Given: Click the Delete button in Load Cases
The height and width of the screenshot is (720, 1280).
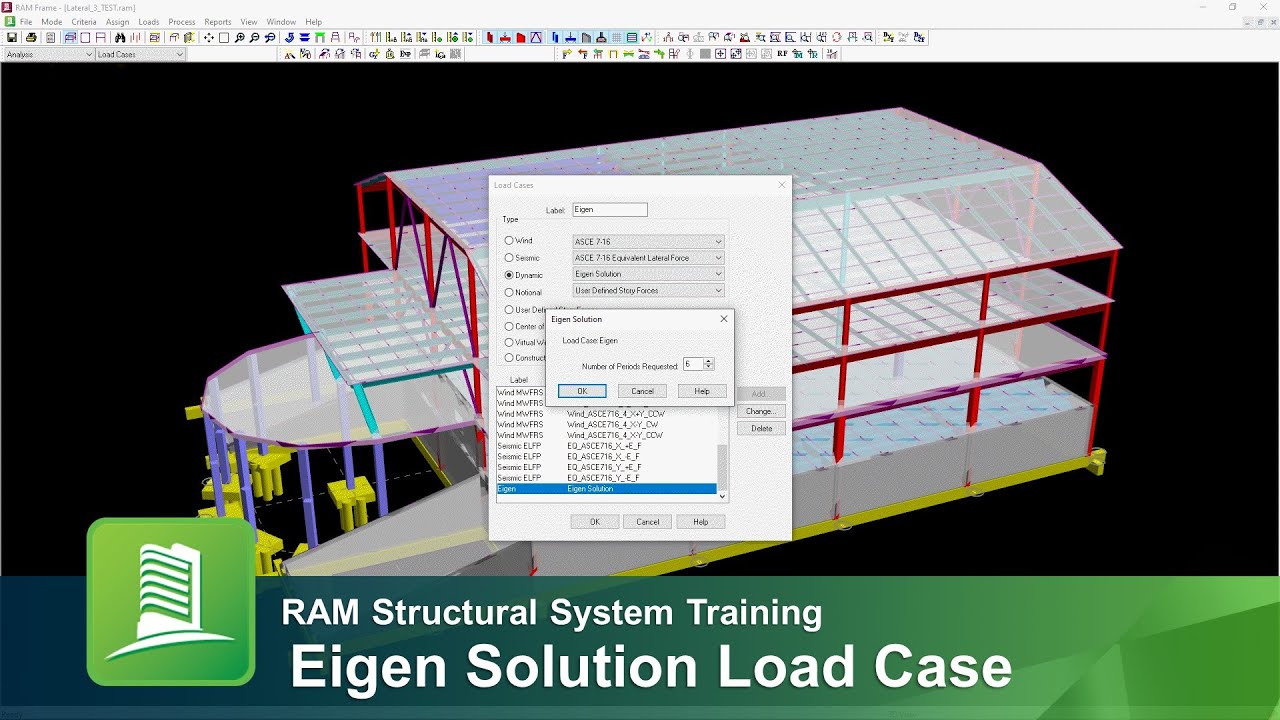Looking at the screenshot, I should pyautogui.click(x=761, y=428).
